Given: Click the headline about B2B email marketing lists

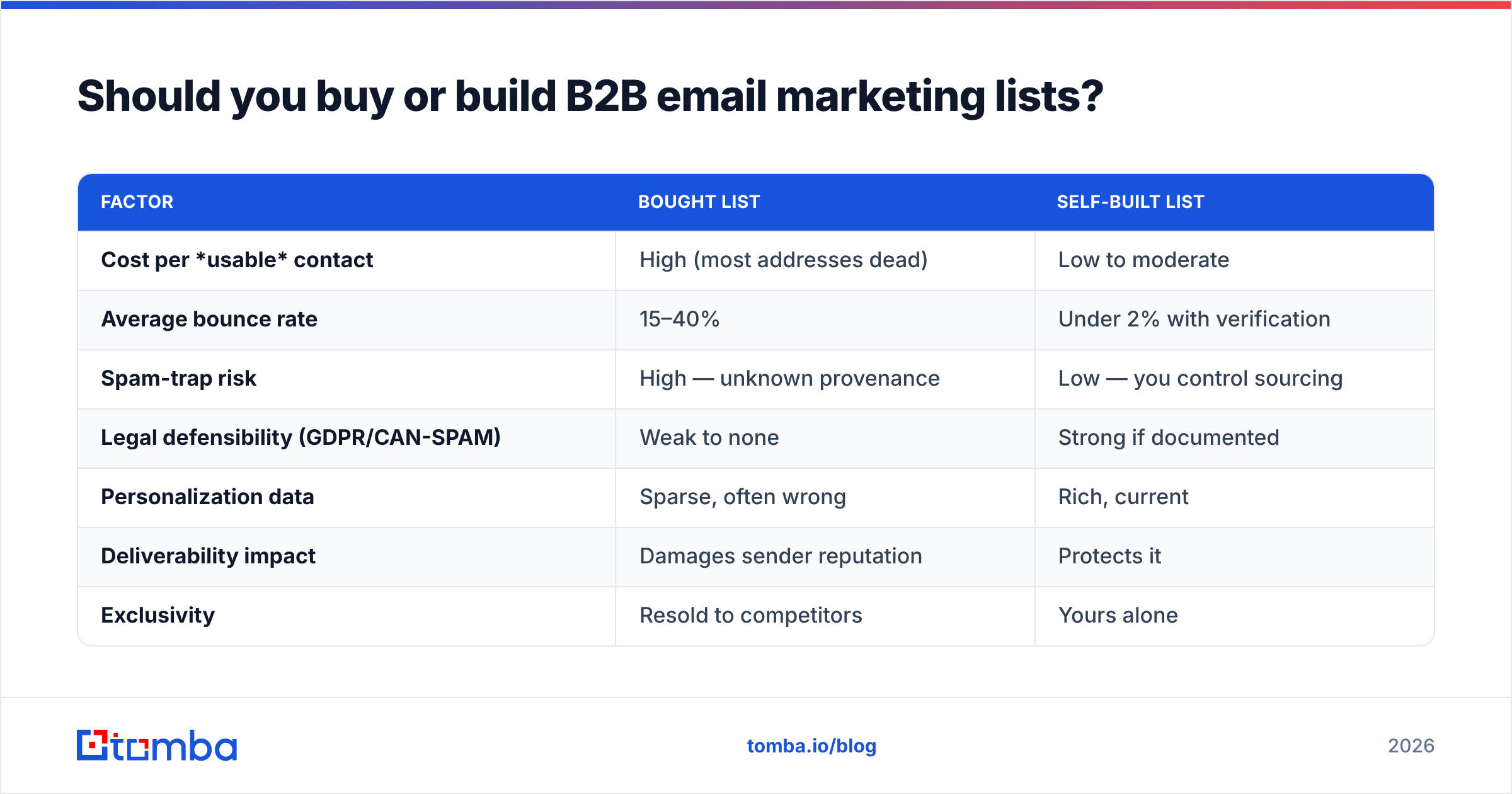Looking at the screenshot, I should (x=590, y=96).
